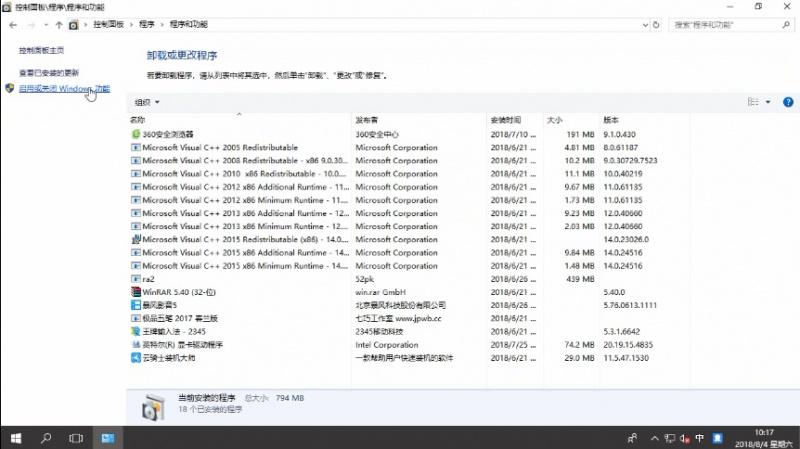Screen dimensions: 800x449
Task: Click version 20.19.15.4835
Action: [x=628, y=345]
